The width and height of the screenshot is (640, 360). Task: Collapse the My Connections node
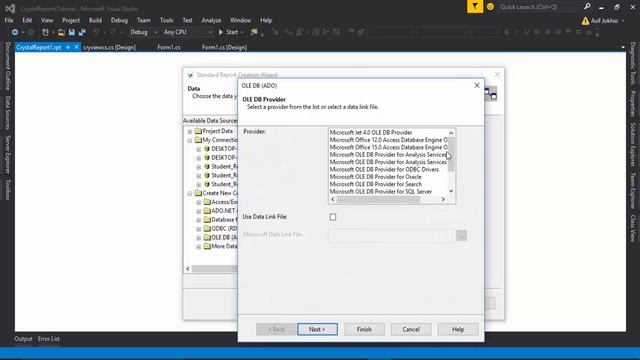tap(190, 140)
